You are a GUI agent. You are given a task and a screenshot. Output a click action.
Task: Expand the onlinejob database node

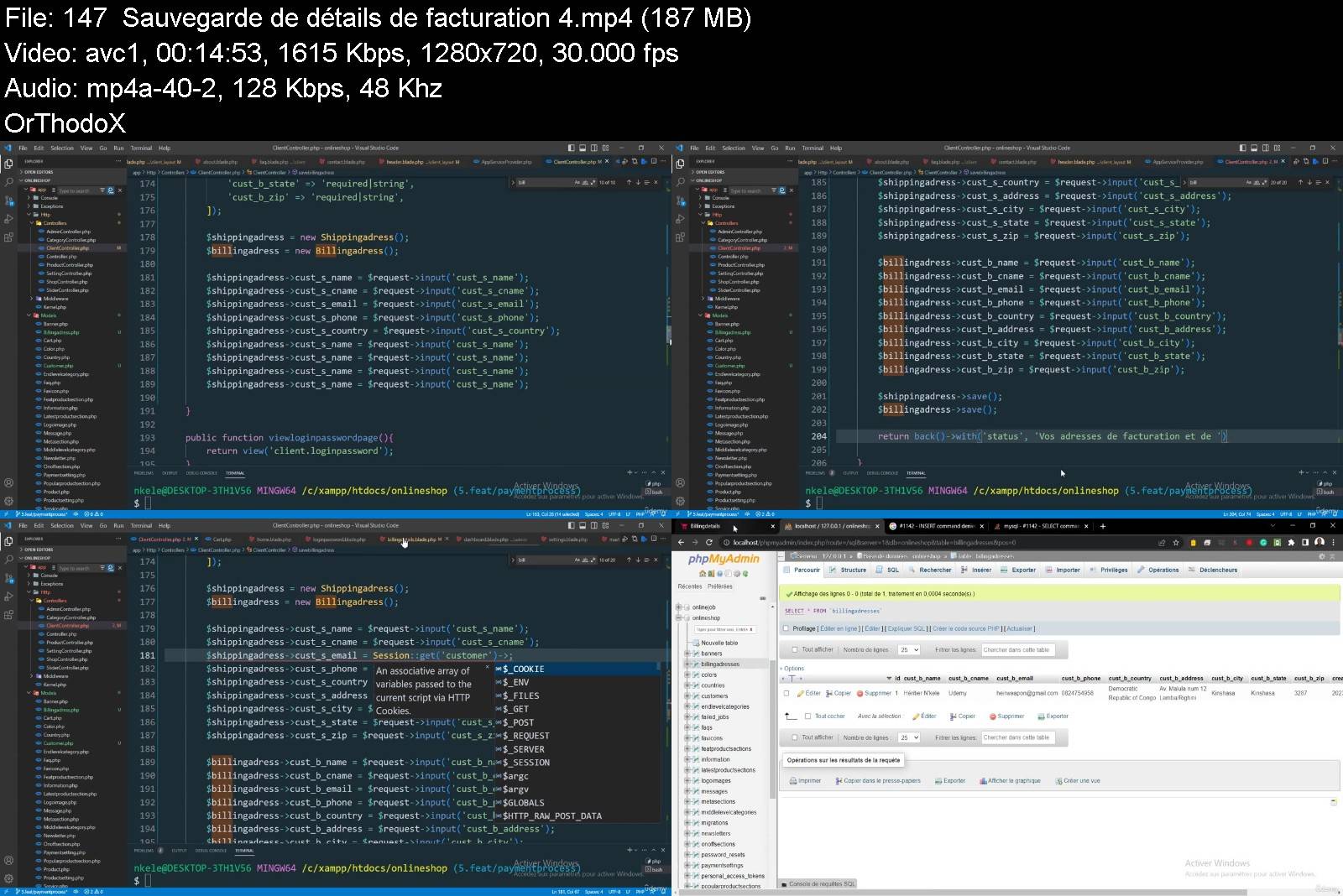click(x=679, y=607)
